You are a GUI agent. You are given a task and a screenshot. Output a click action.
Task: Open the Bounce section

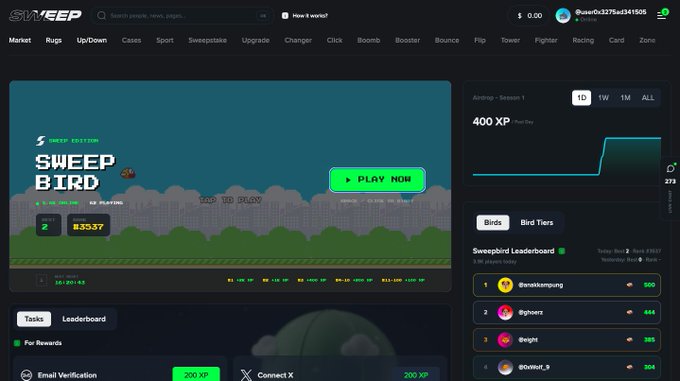coord(447,40)
